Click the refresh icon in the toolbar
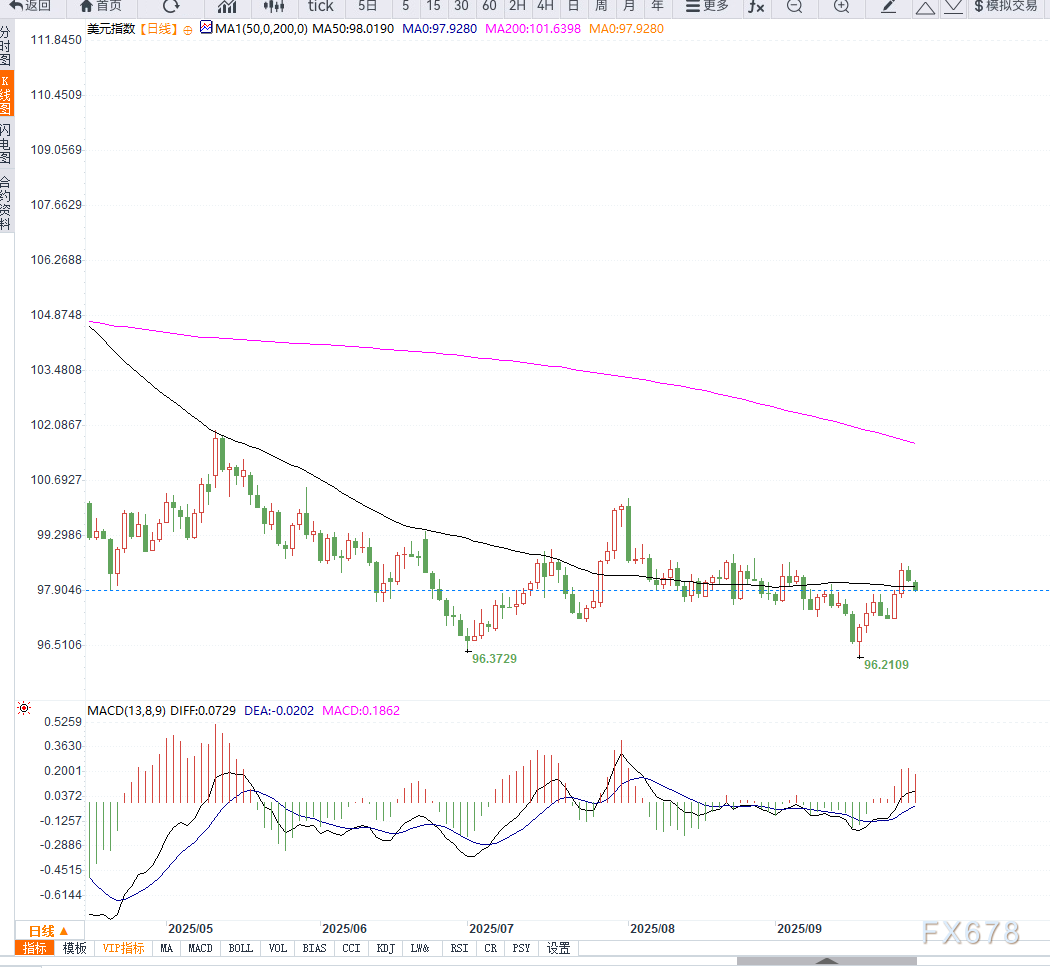Image resolution: width=1050 pixels, height=968 pixels. click(171, 6)
